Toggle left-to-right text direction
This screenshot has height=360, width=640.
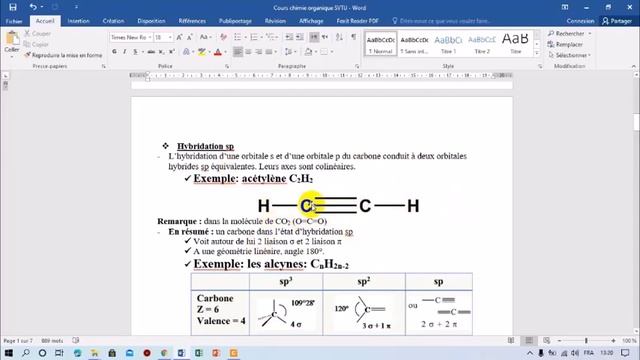click(x=314, y=37)
